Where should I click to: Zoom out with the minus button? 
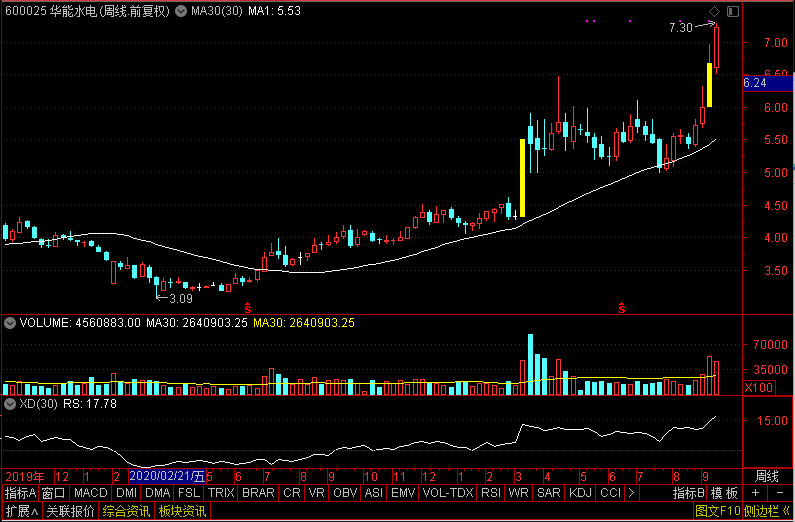tap(780, 493)
